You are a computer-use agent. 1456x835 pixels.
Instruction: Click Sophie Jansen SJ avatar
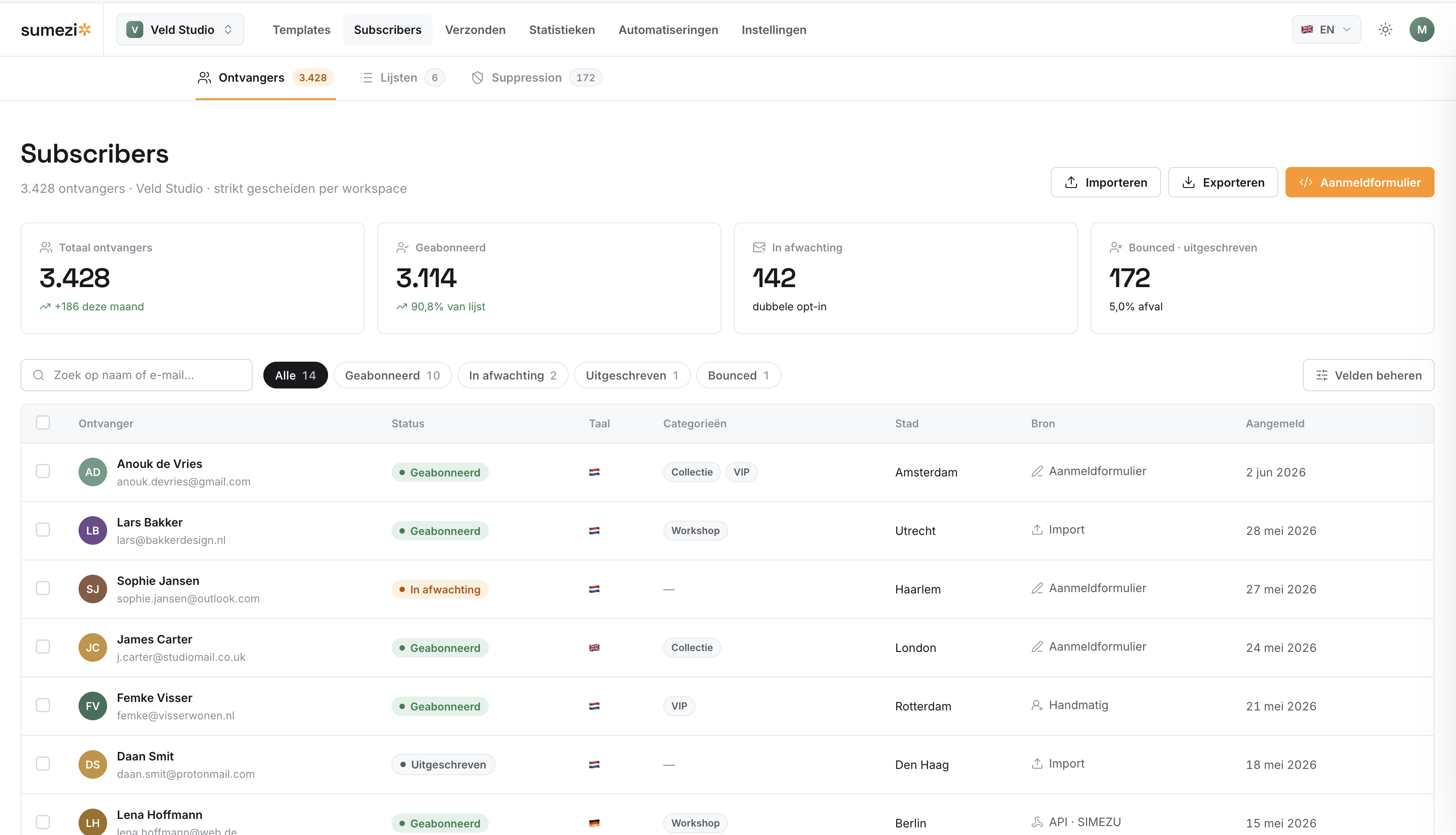point(92,589)
